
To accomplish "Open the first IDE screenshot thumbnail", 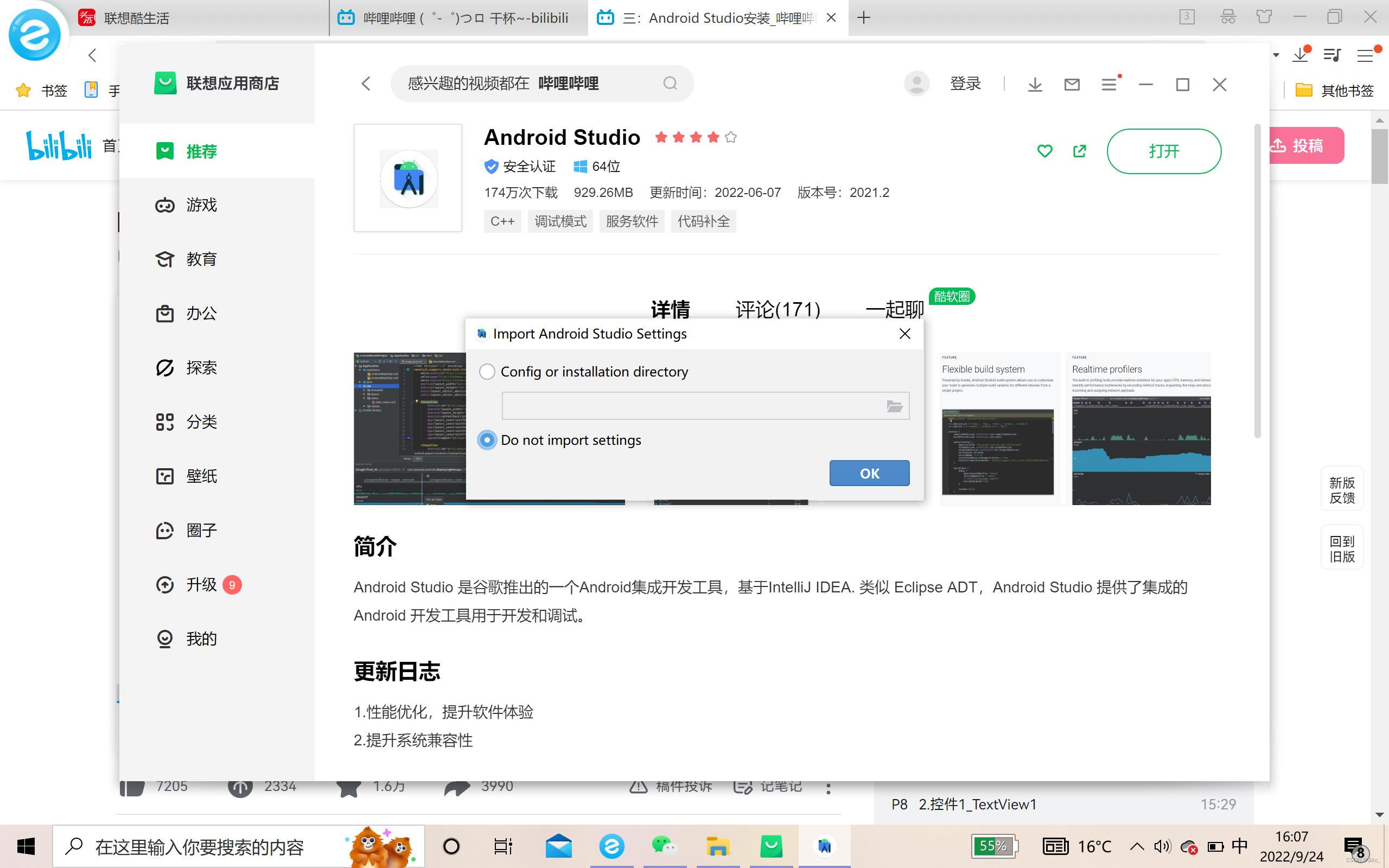I will [x=409, y=429].
